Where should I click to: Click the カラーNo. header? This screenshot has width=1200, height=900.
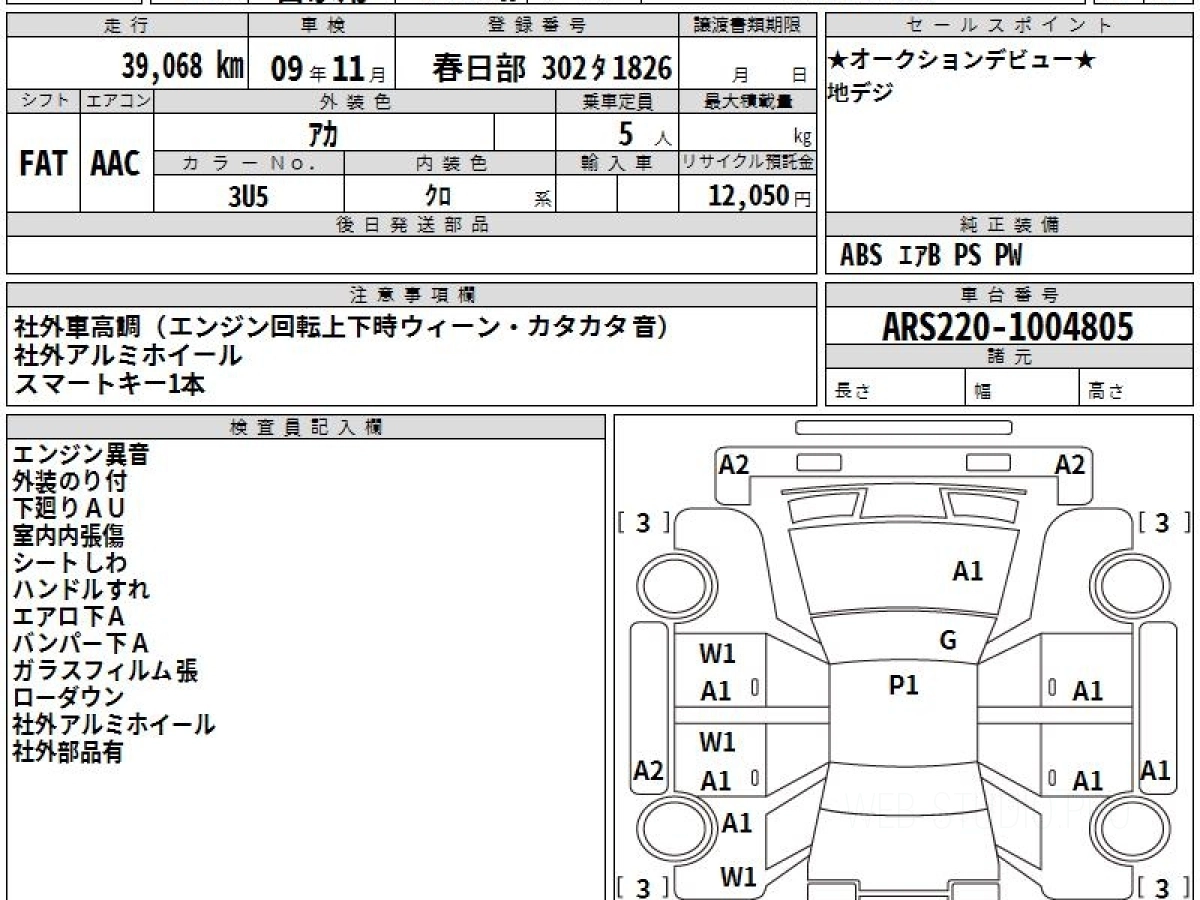[x=249, y=163]
